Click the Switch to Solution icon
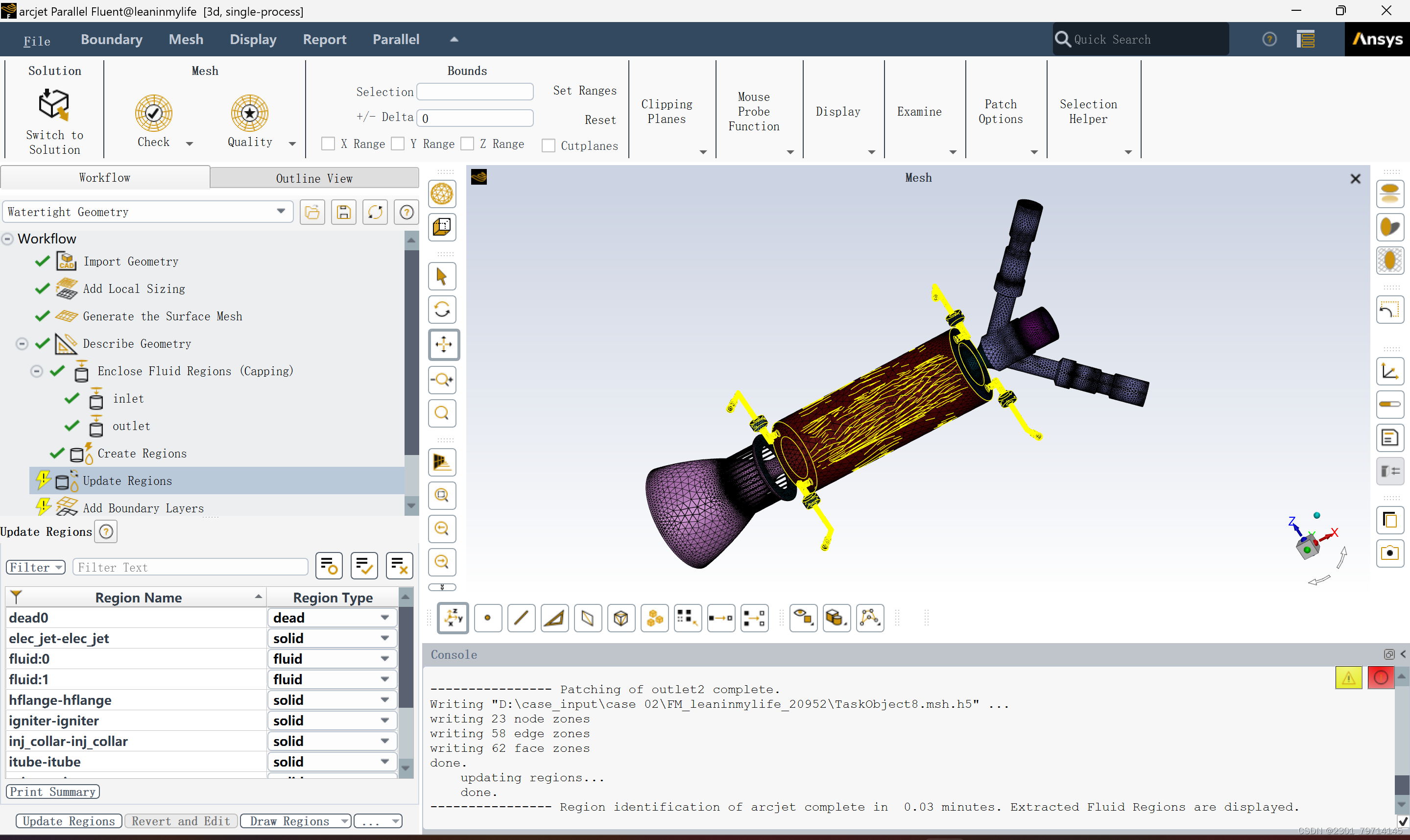The image size is (1410, 840). pos(54,105)
